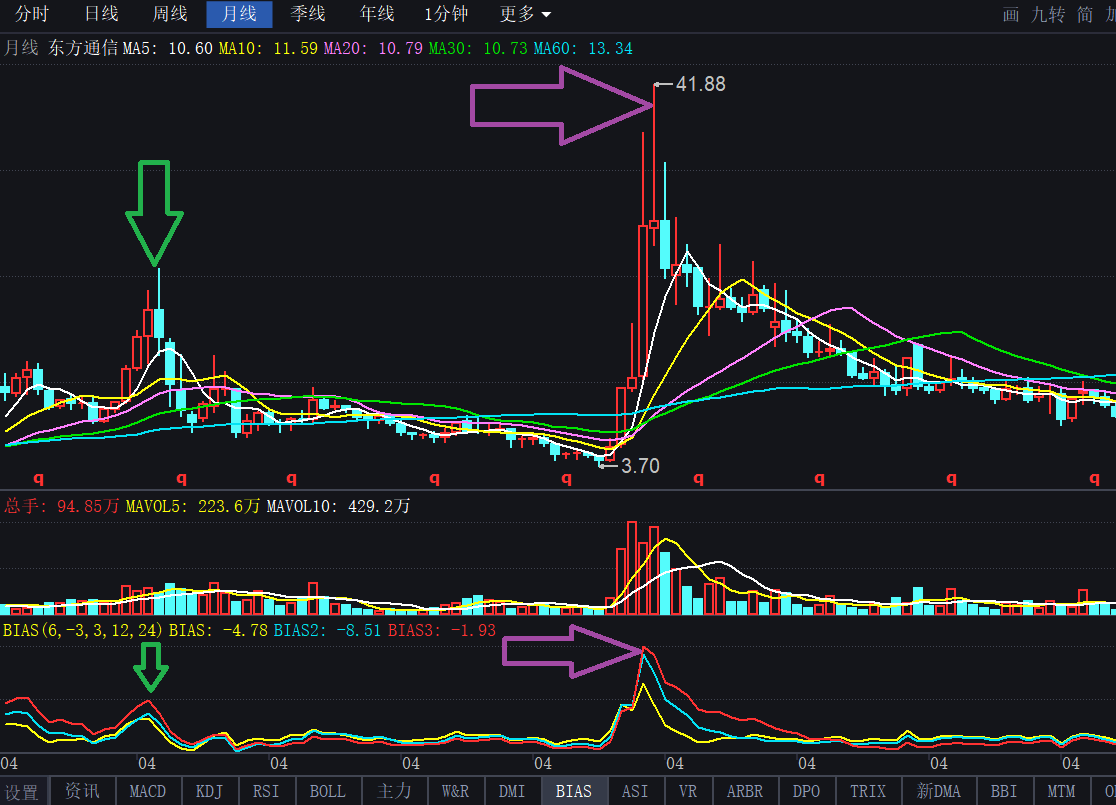Switch to the 1分钟 one-minute chart tab

point(446,14)
